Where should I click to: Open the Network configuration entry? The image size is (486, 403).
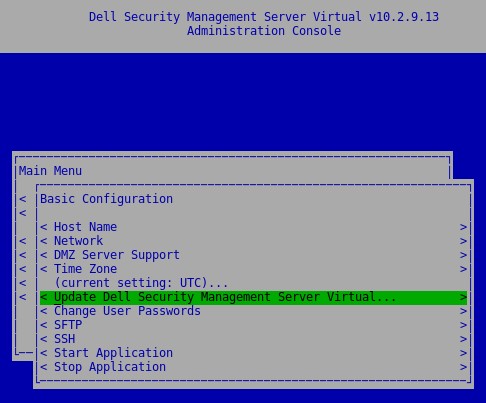[253, 241]
